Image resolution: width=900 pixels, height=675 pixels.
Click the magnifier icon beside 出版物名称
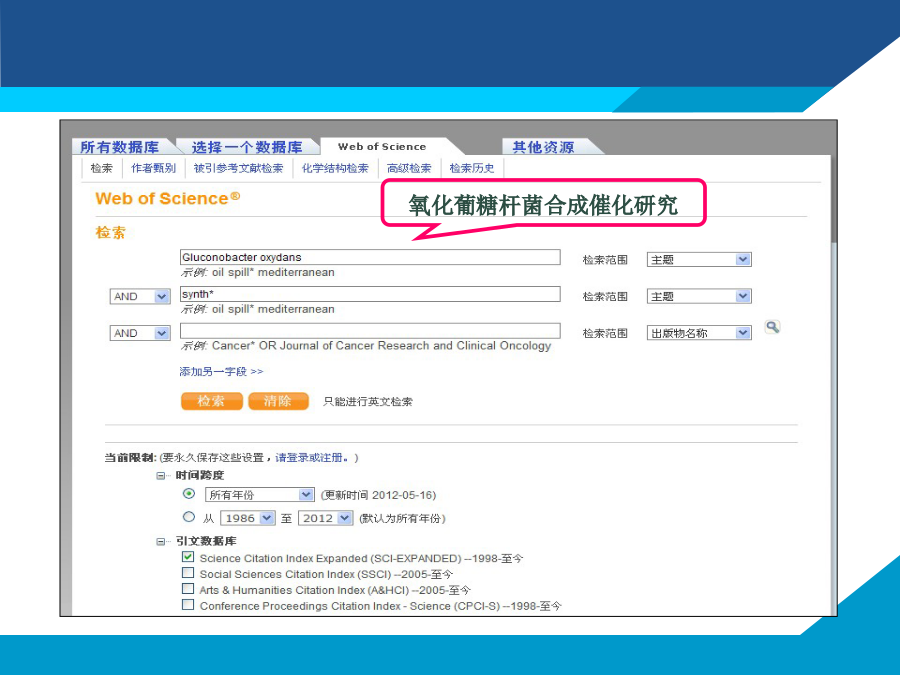[773, 327]
